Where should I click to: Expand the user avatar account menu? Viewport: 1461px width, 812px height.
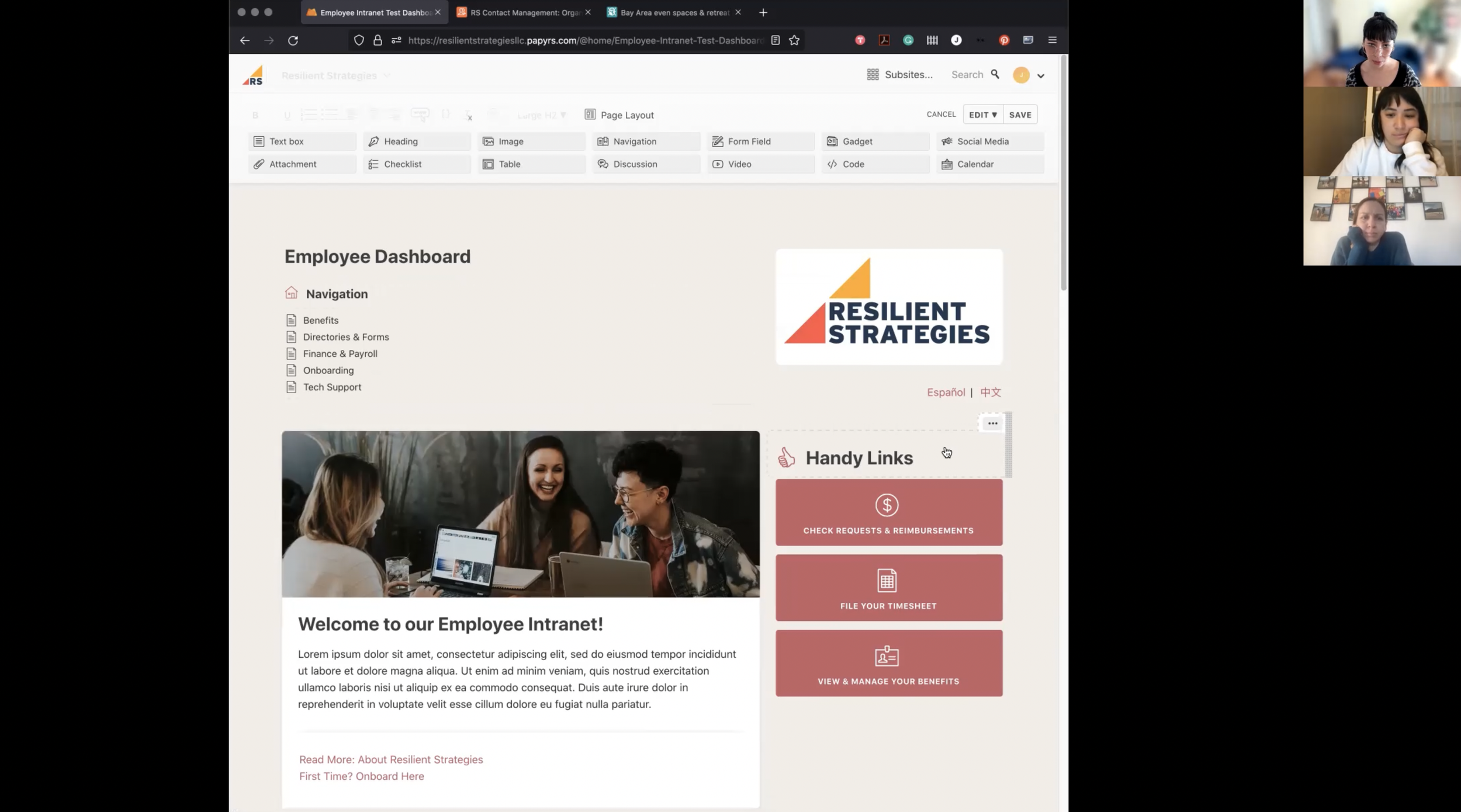(x=1040, y=76)
